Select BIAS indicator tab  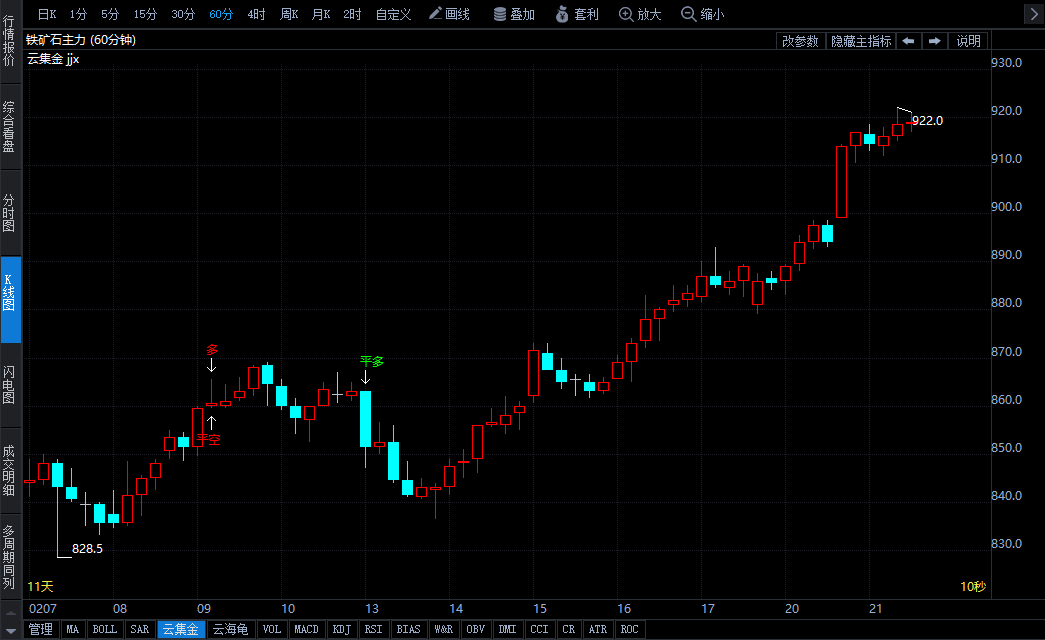(x=409, y=629)
